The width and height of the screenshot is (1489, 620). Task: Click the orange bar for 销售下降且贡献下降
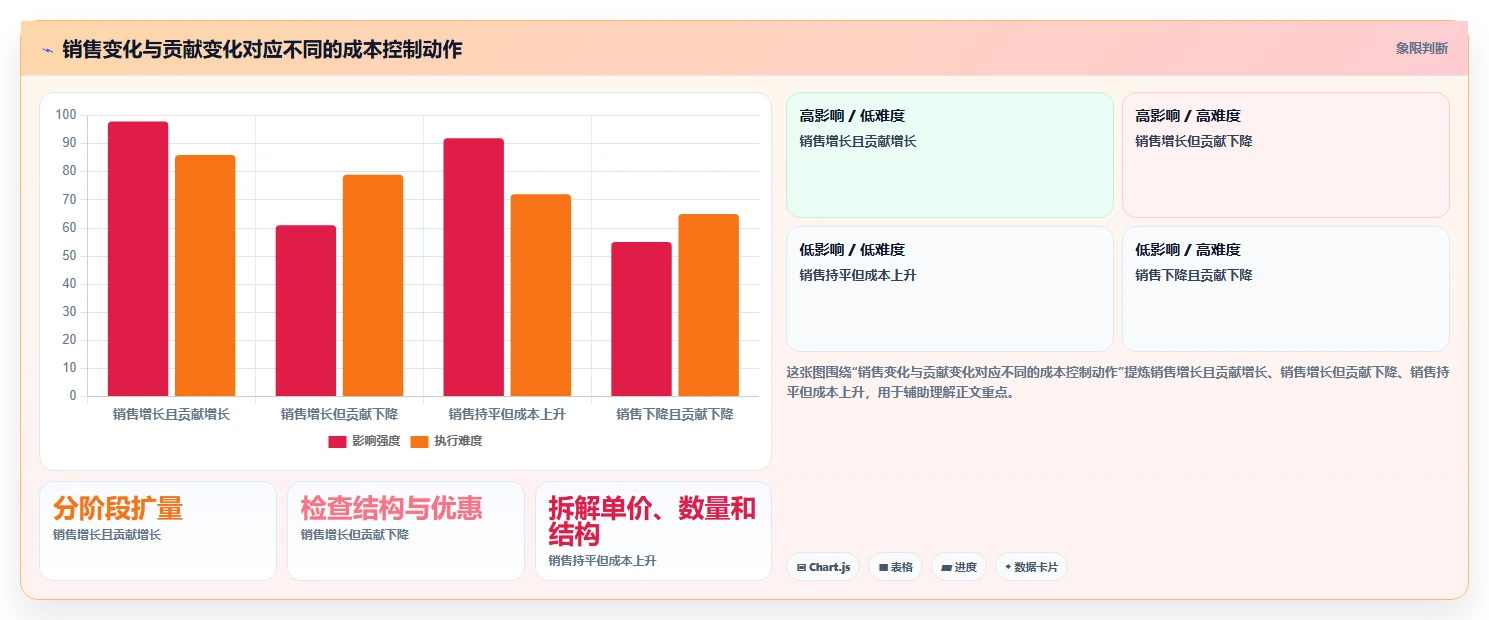tap(709, 305)
